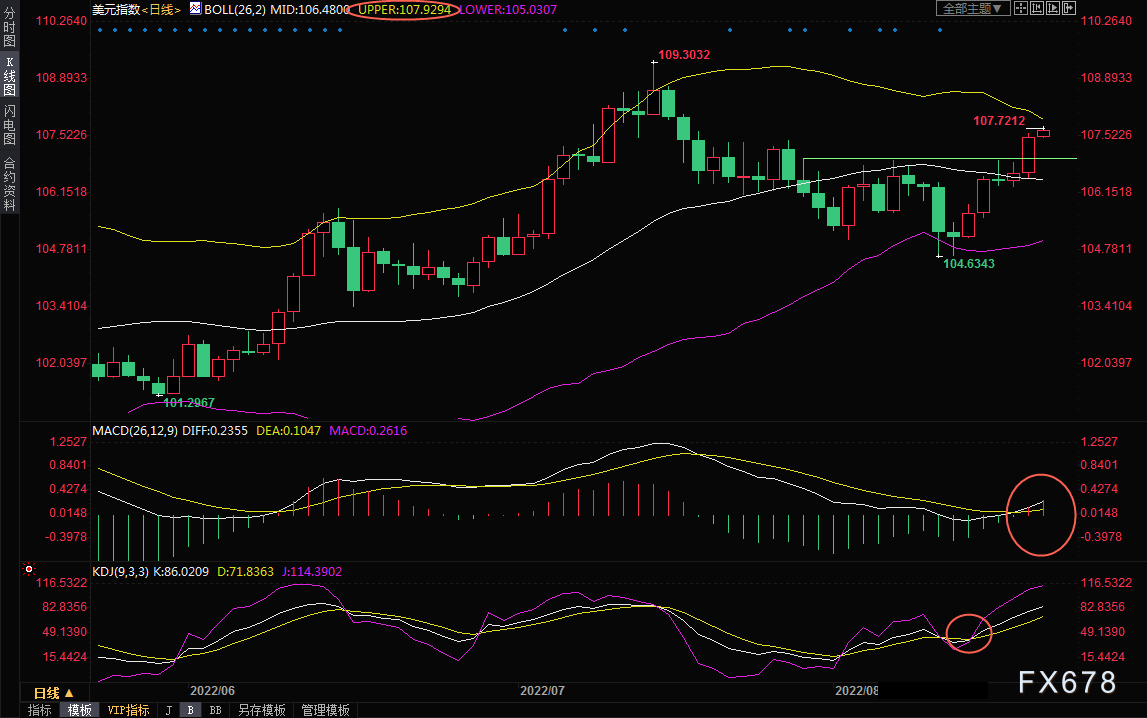1147x718 pixels.
Task: Click the crosshair cursor icon in top toolbar
Action: pos(1021,8)
